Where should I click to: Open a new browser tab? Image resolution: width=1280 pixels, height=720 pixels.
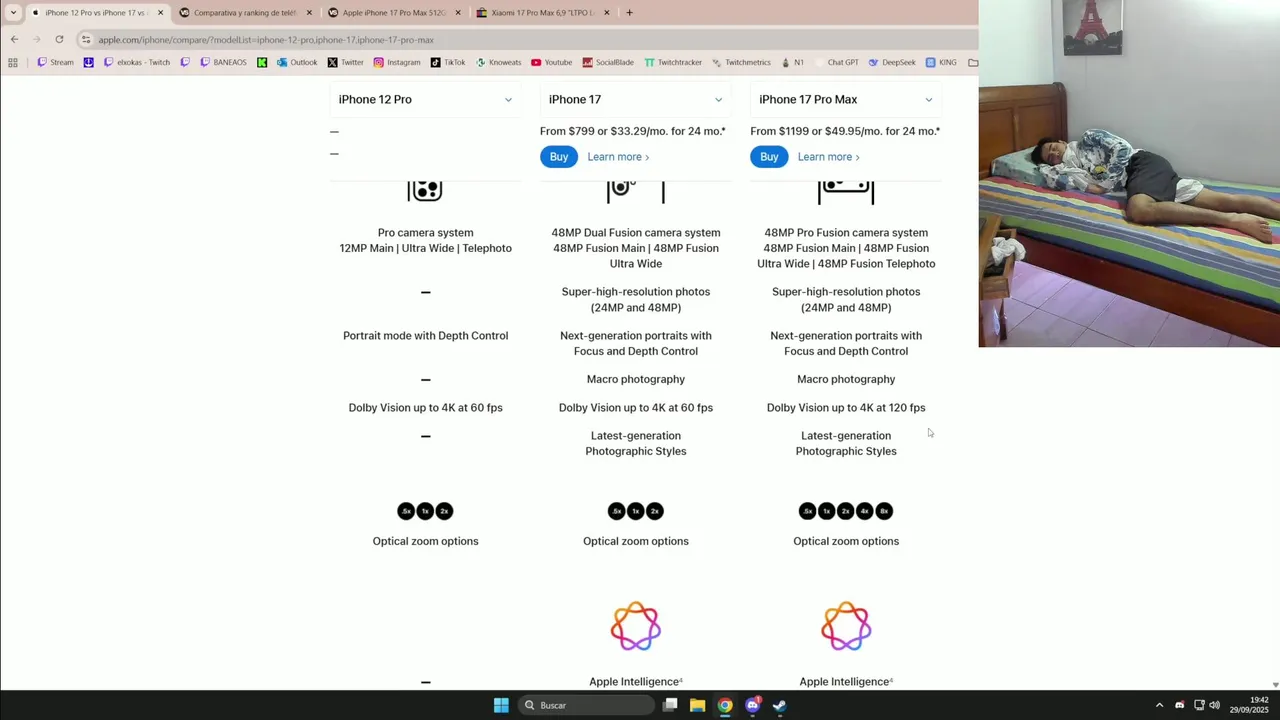(x=629, y=12)
